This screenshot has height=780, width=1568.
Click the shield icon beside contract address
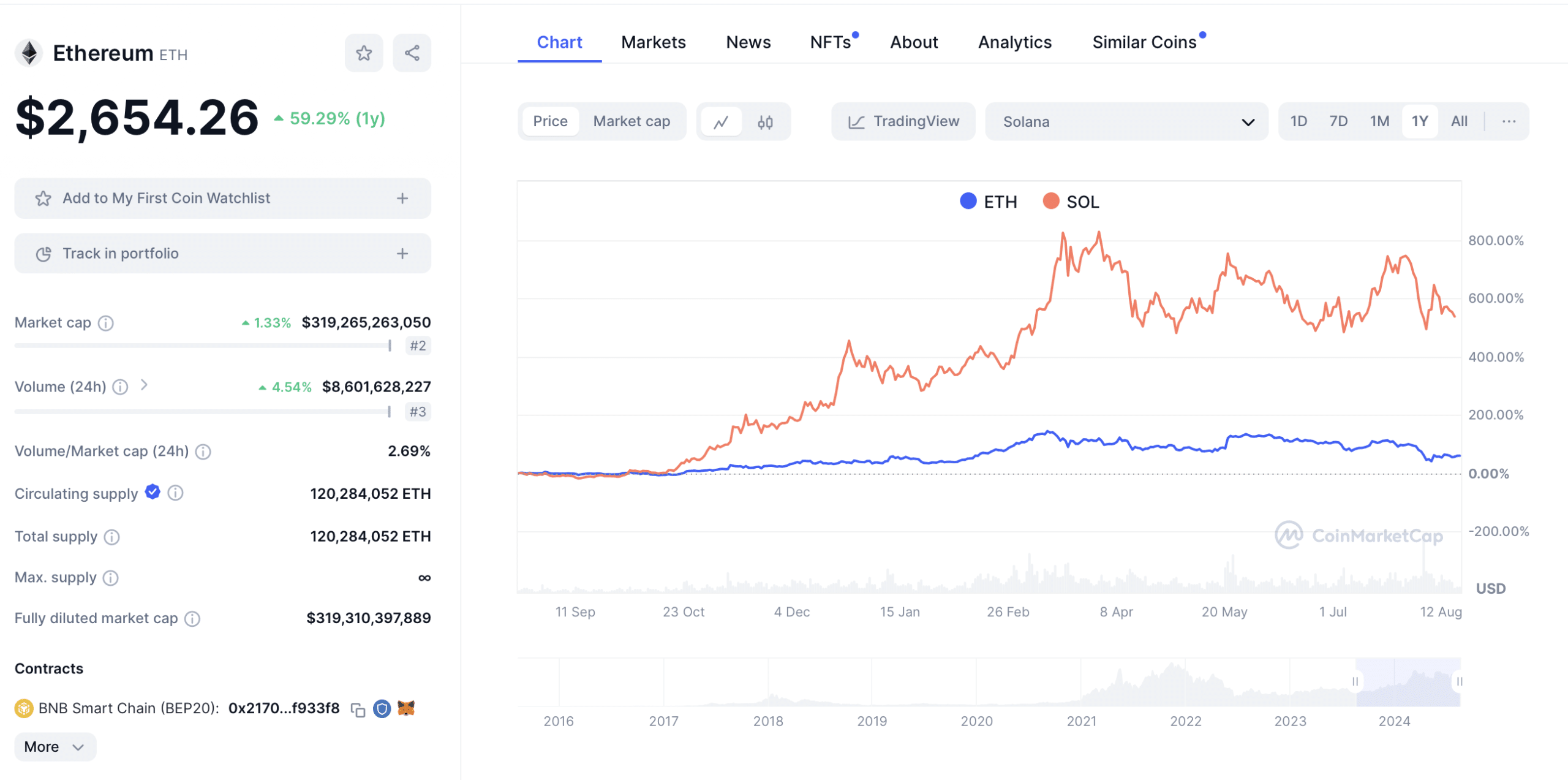tap(382, 710)
